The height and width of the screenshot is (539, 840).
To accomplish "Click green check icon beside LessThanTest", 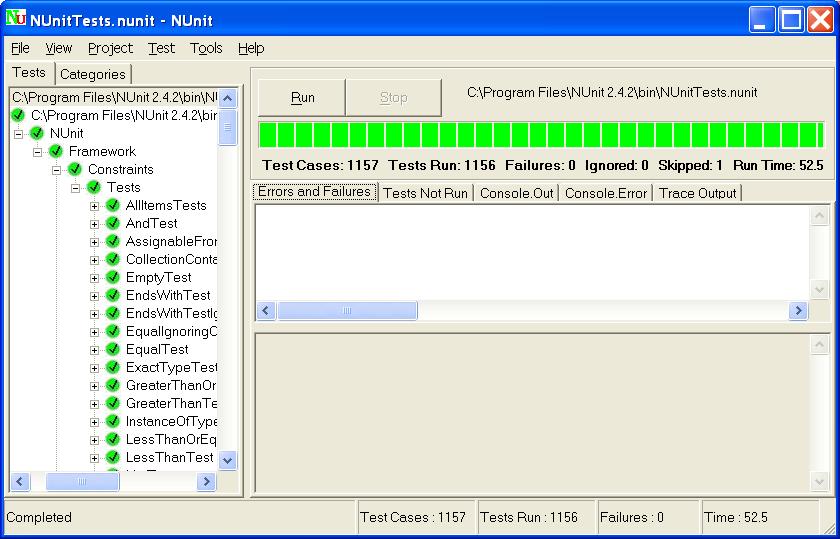I will click(x=112, y=457).
